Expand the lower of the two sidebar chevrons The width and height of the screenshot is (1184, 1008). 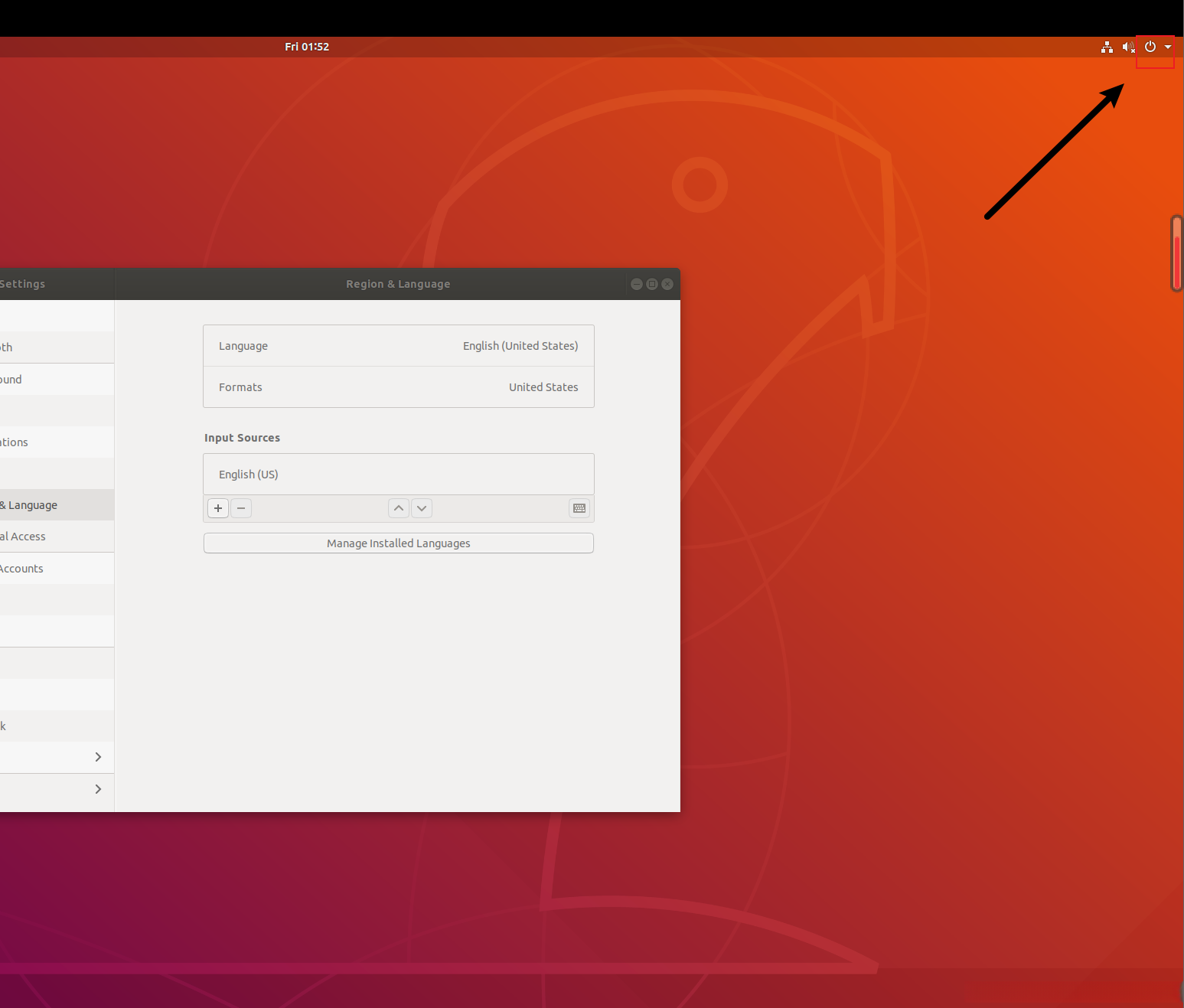[x=98, y=789]
